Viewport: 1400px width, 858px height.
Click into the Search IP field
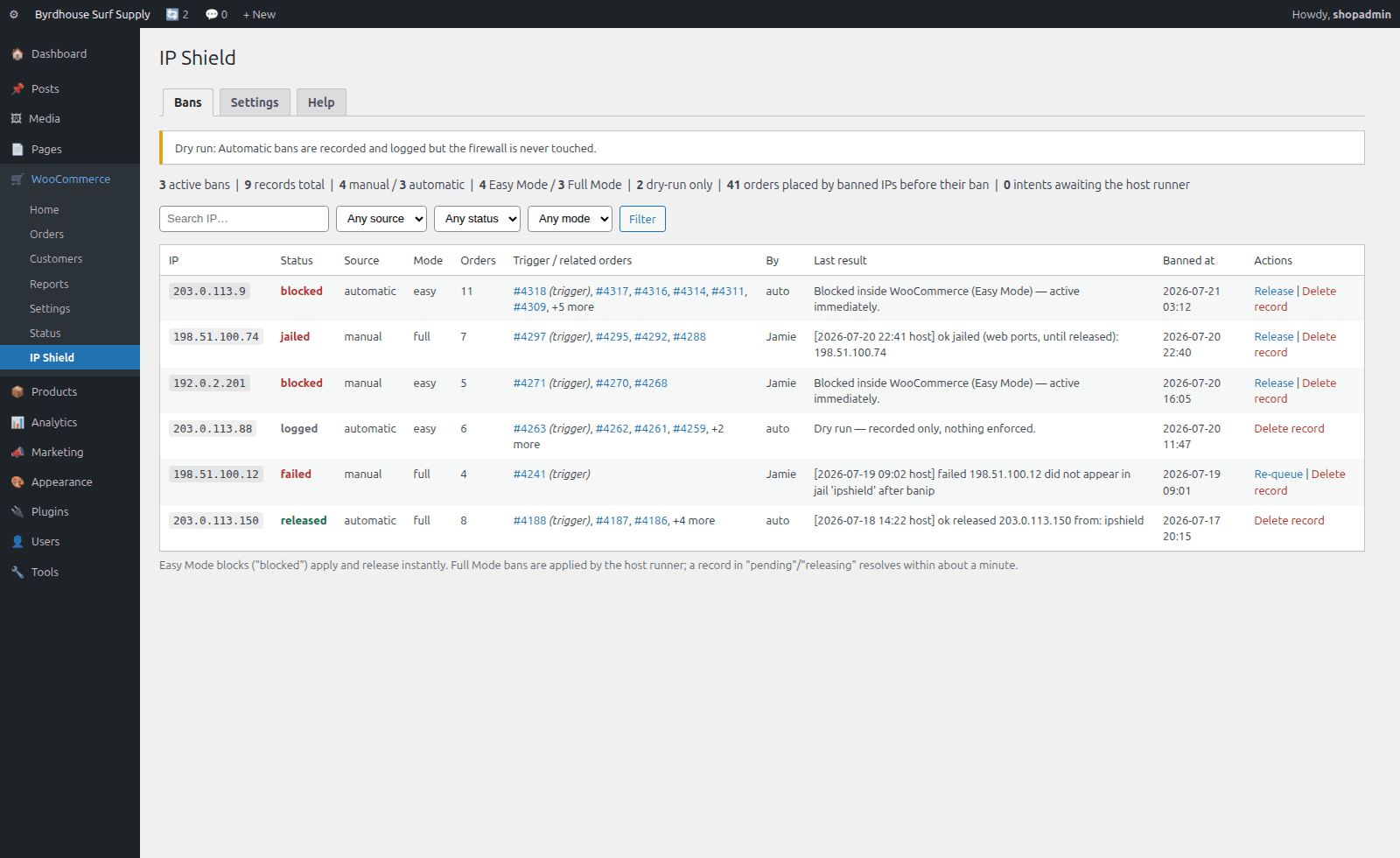click(x=244, y=219)
